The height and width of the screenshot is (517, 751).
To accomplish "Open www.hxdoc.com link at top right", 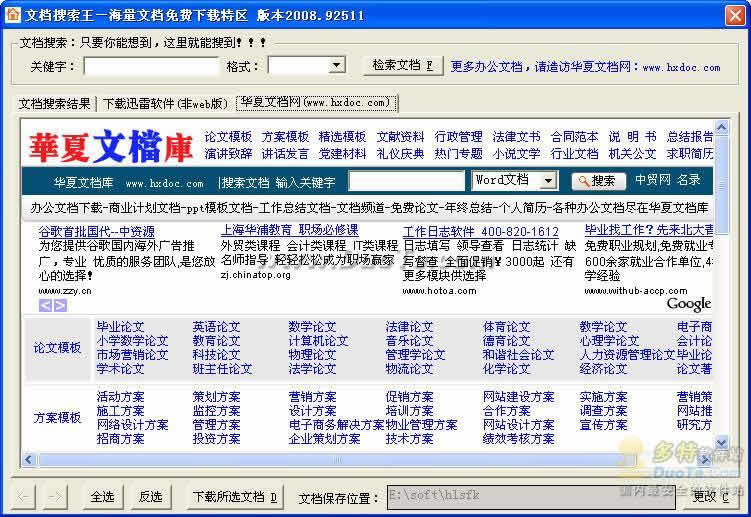I will 681,68.
